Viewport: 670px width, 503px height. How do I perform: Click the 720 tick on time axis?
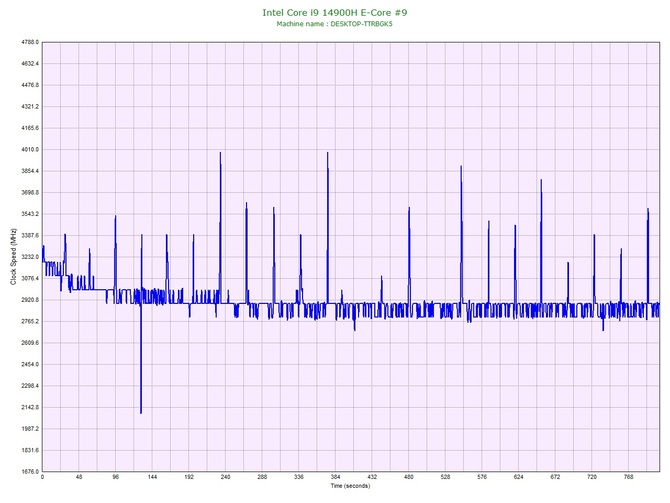click(x=592, y=477)
